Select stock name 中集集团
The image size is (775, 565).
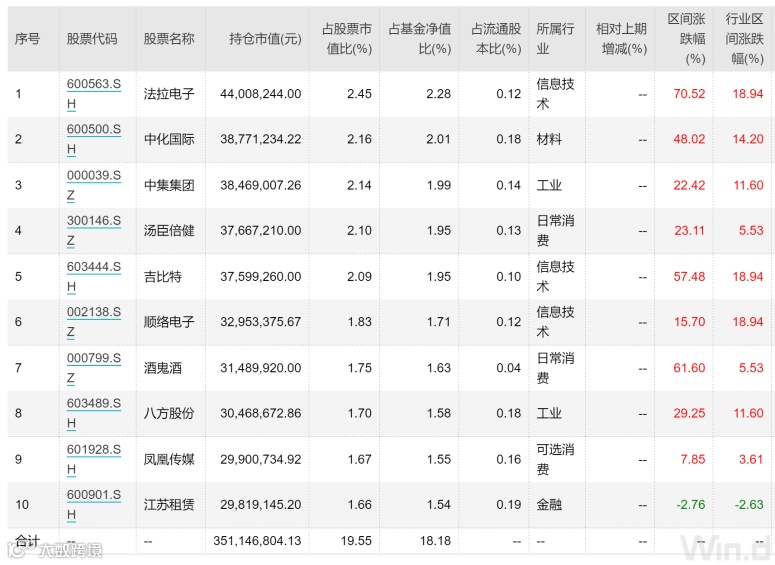coord(169,185)
